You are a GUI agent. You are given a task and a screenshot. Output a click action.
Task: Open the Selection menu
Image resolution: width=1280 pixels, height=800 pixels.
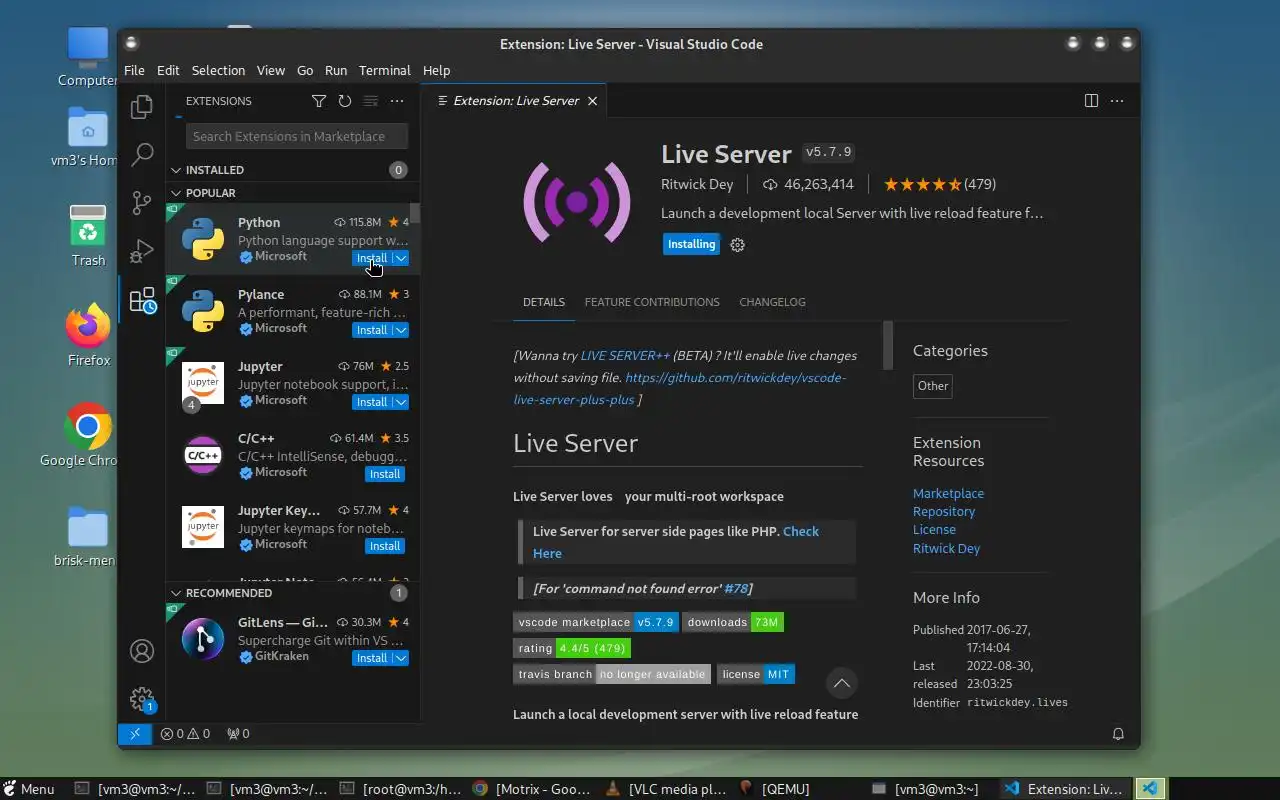click(218, 71)
